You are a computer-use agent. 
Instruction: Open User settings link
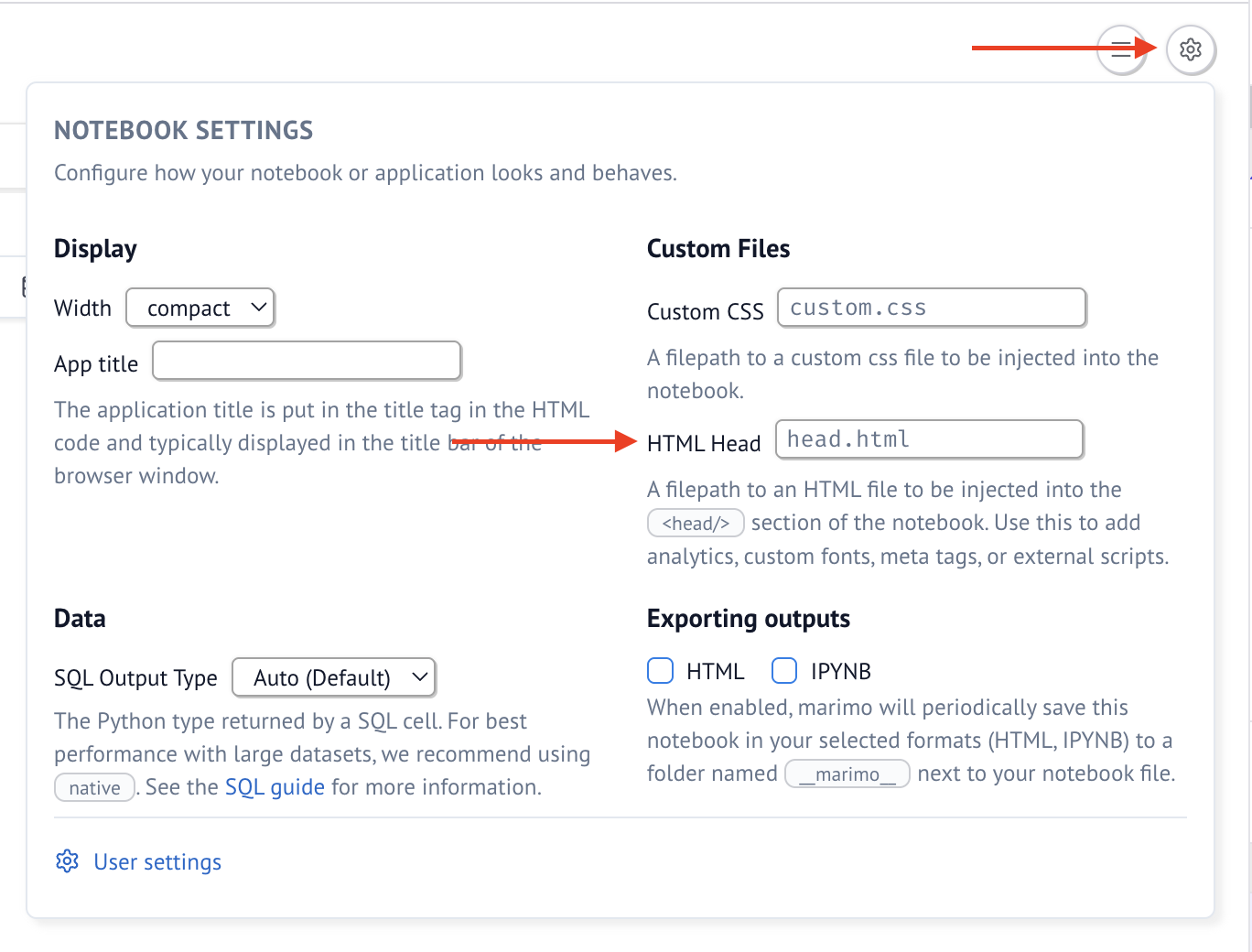(x=157, y=862)
